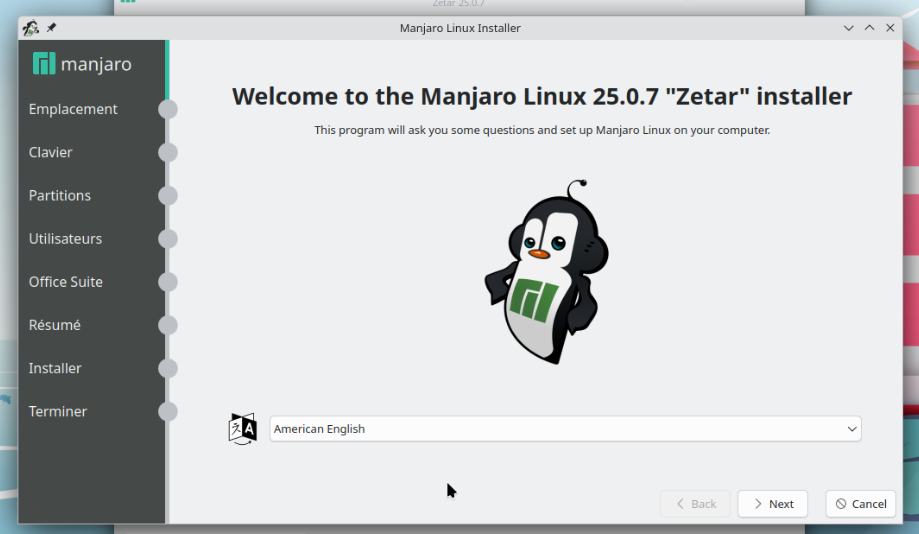Click the disabled Back button
The image size is (919, 534).
695,504
